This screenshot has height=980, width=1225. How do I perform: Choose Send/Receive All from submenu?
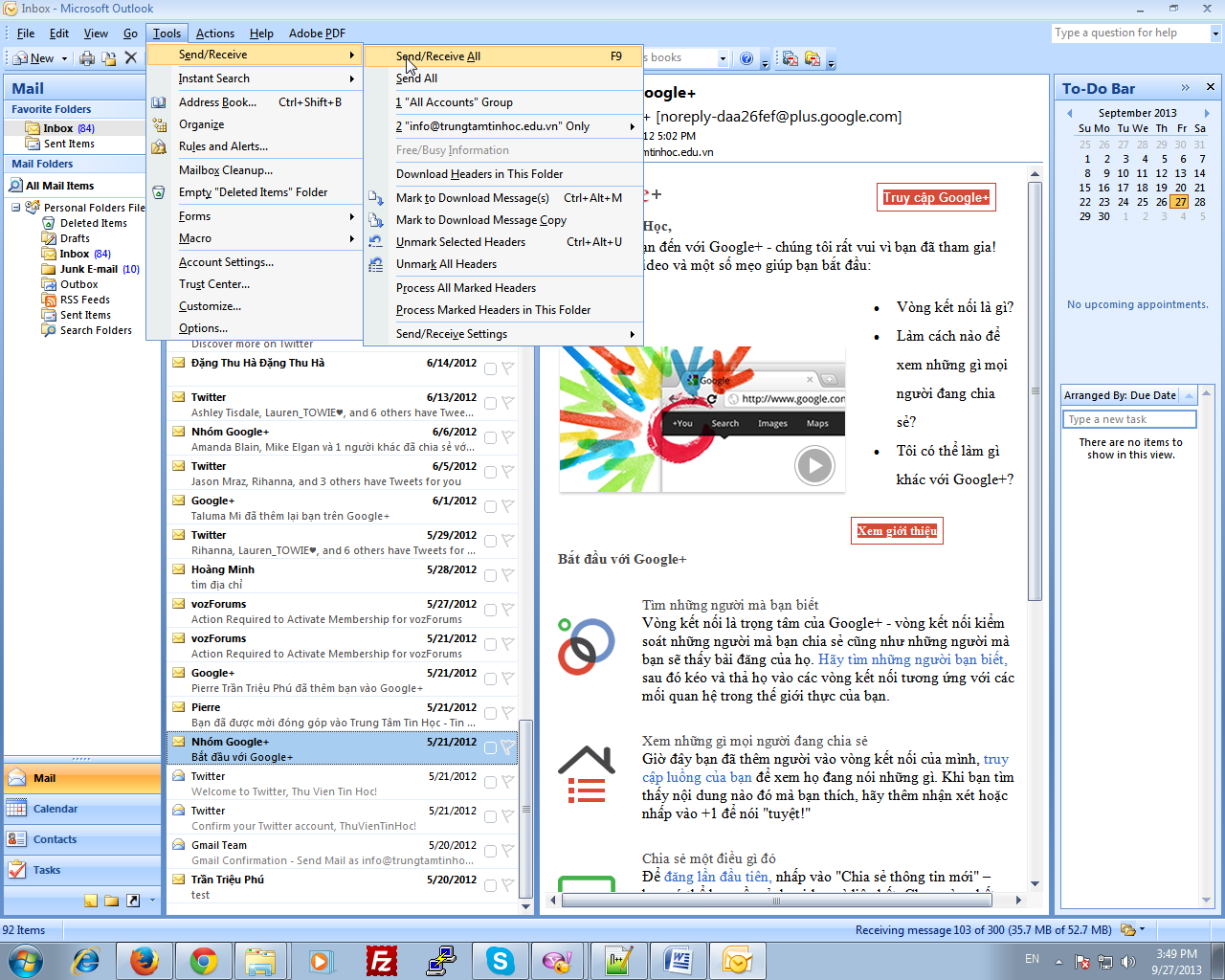pos(504,56)
